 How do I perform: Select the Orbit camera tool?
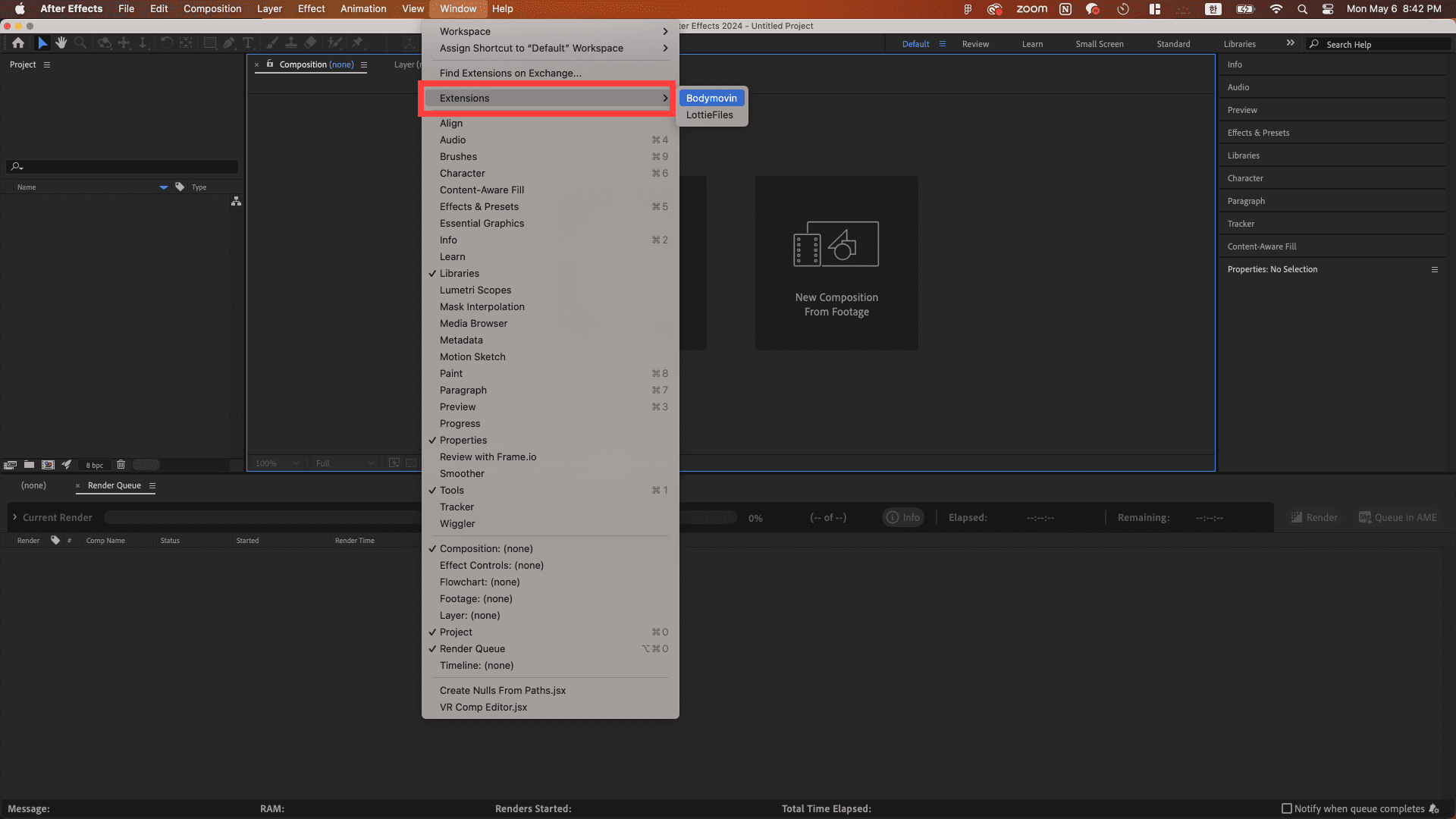(x=105, y=43)
